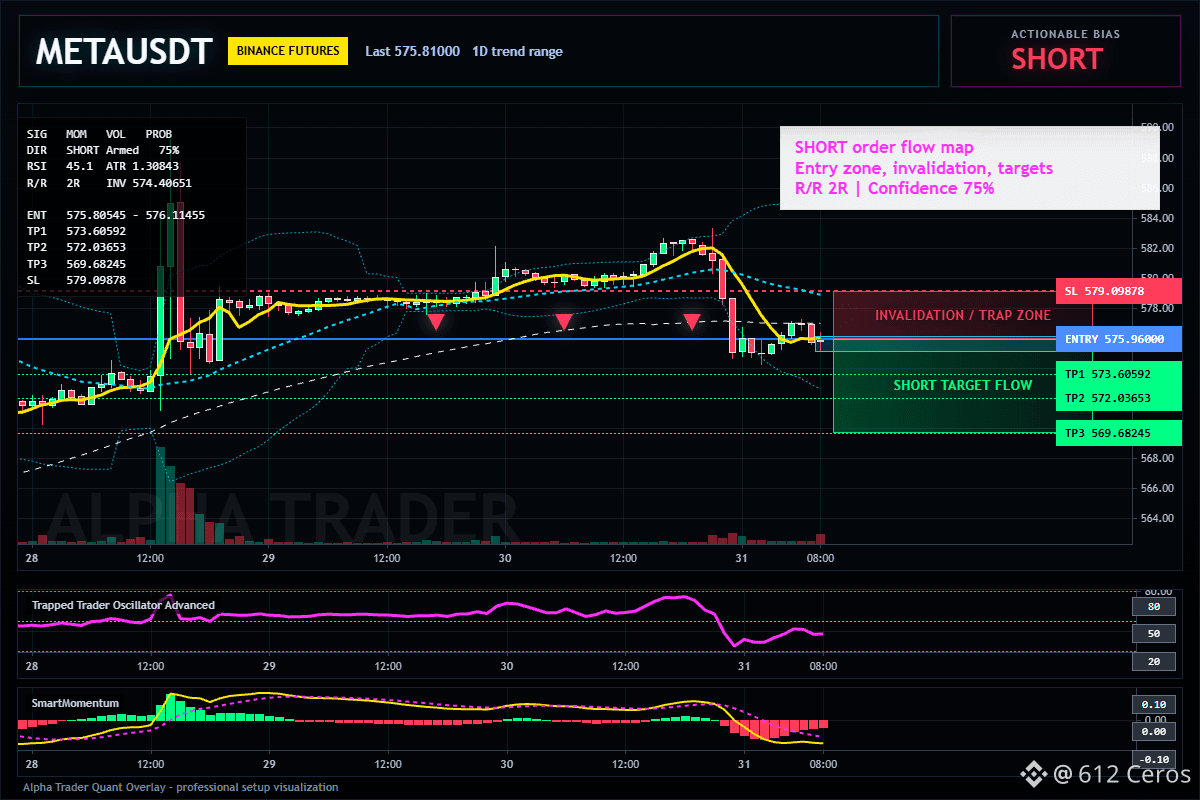
Task: Click the '30' date label under main chart
Action: [506, 558]
